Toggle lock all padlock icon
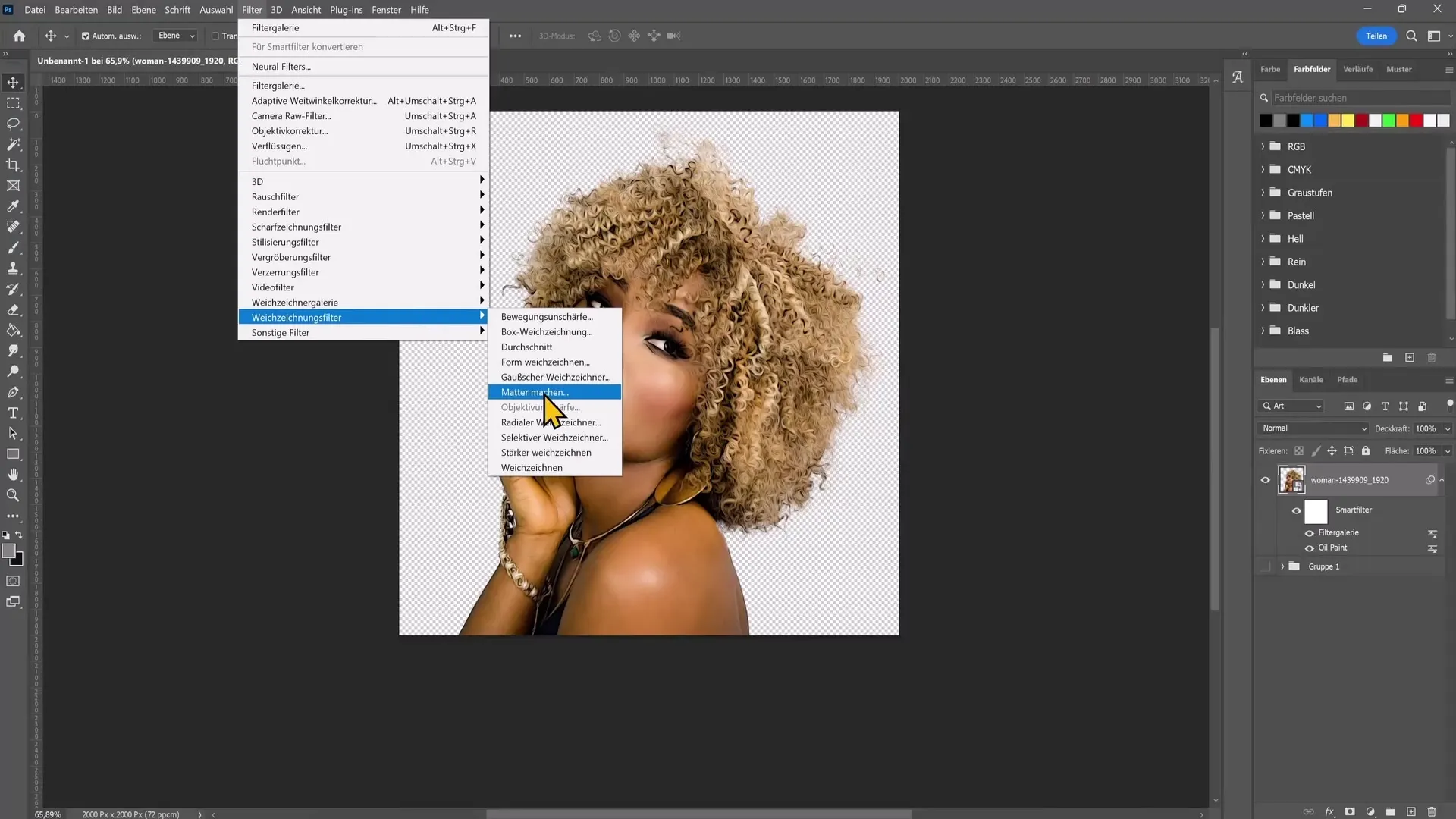Viewport: 1456px width, 819px height. (x=1366, y=450)
